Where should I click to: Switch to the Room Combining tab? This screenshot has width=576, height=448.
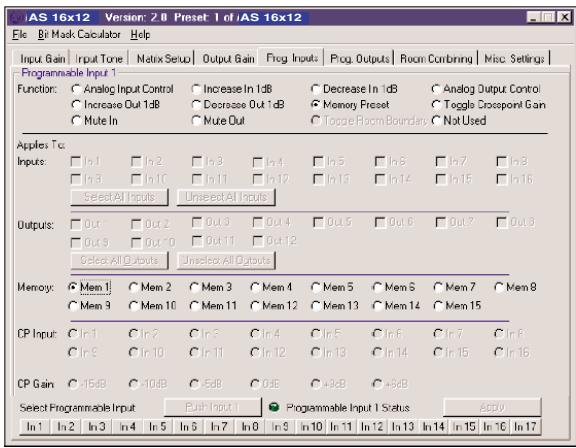point(436,58)
